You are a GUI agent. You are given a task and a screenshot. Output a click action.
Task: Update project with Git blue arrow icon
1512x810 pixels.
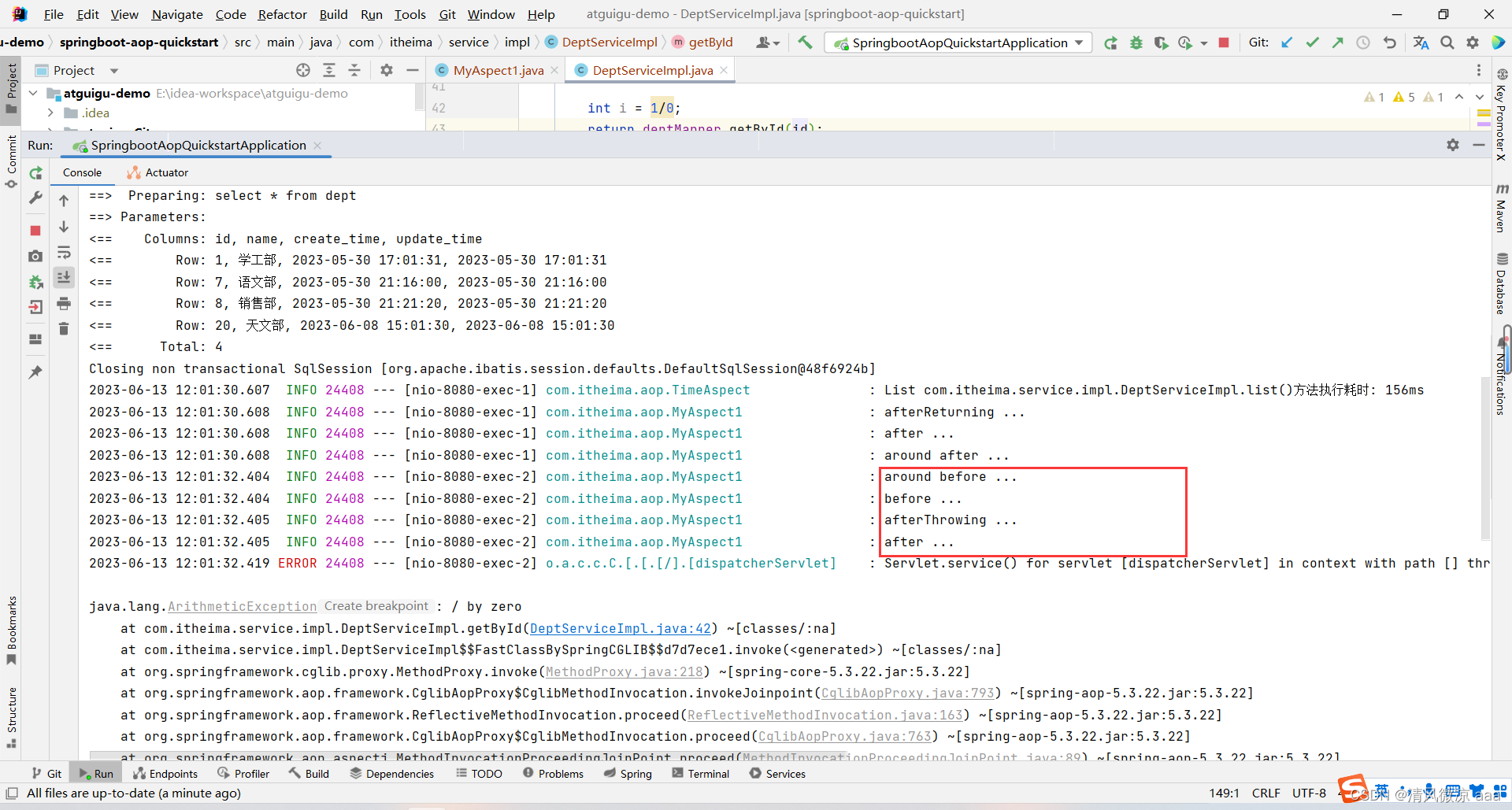pos(1287,43)
